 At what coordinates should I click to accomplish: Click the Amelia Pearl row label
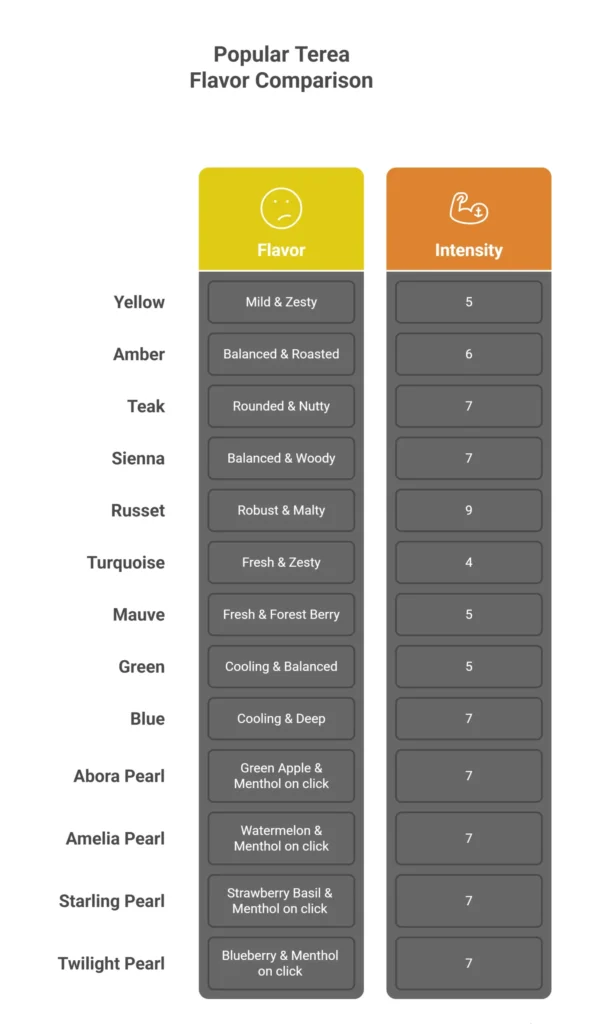pyautogui.click(x=116, y=839)
